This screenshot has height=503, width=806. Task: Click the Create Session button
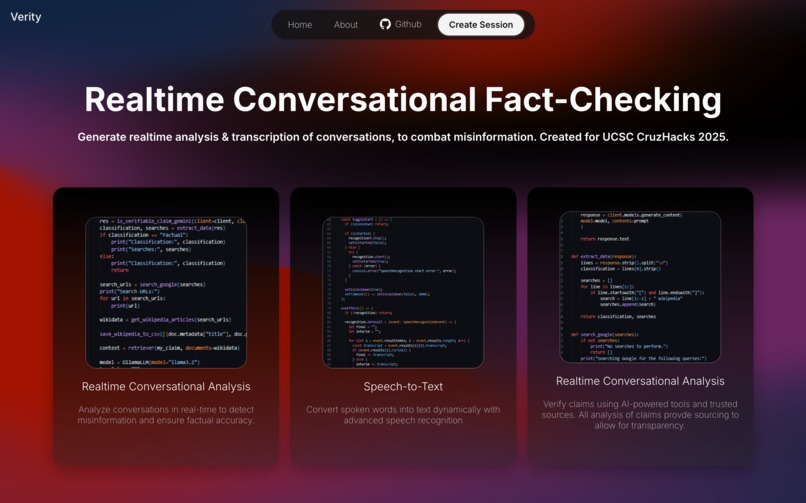click(x=481, y=25)
